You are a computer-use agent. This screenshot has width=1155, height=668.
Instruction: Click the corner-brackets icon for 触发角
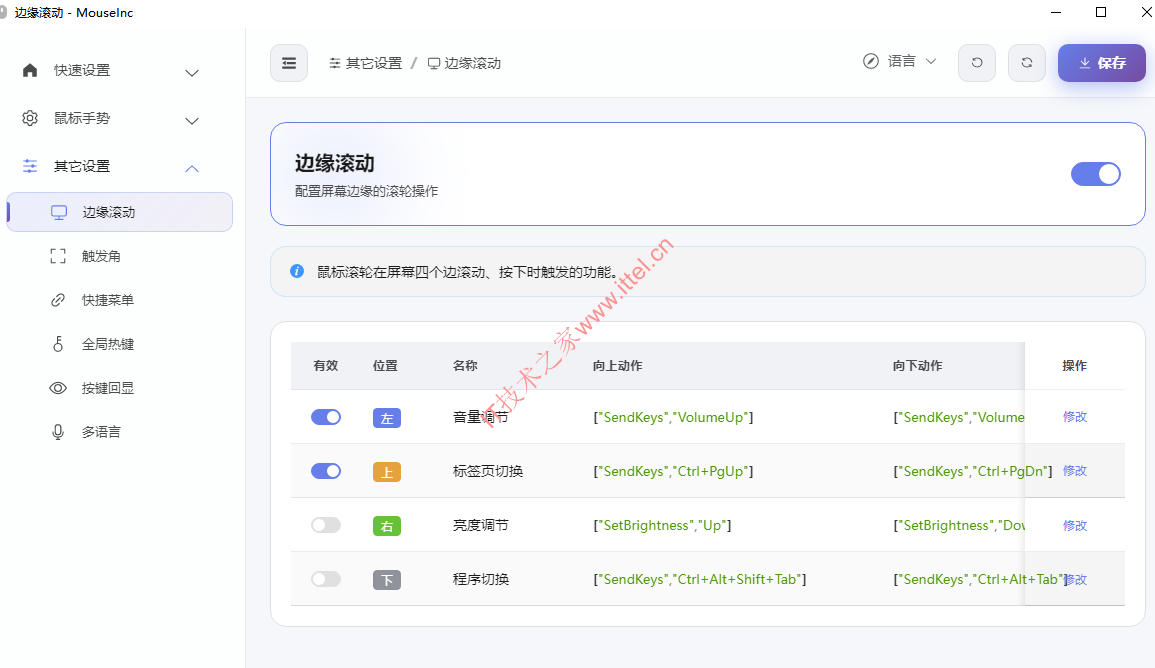(x=58, y=256)
